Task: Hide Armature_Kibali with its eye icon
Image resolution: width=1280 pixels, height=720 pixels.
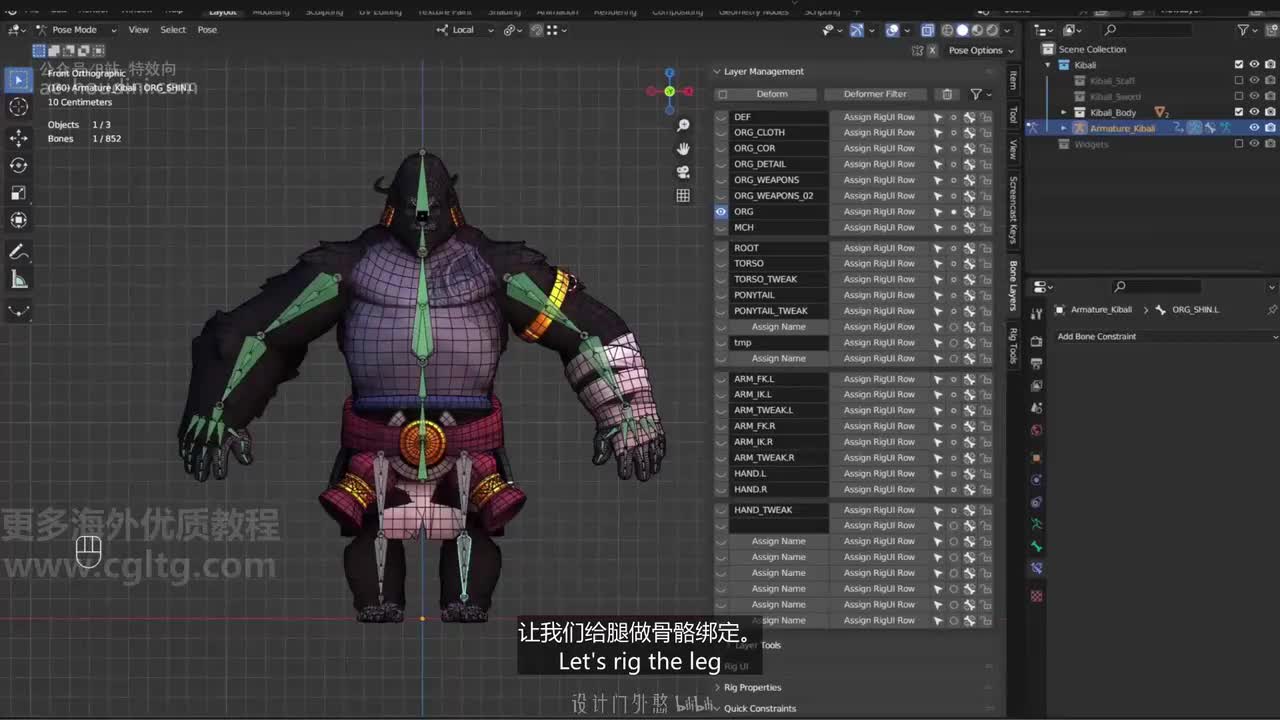Action: pyautogui.click(x=1254, y=128)
